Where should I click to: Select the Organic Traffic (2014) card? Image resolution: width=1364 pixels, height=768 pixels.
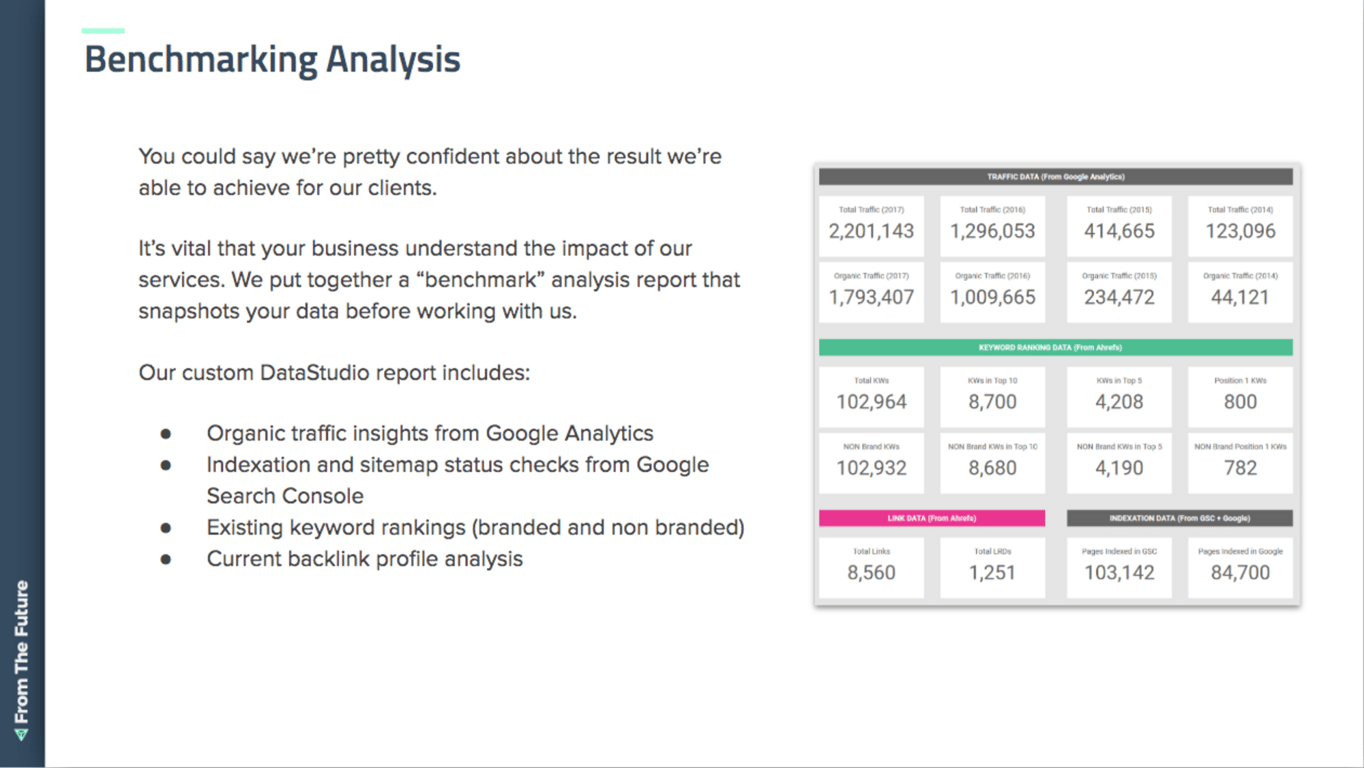pos(1240,291)
